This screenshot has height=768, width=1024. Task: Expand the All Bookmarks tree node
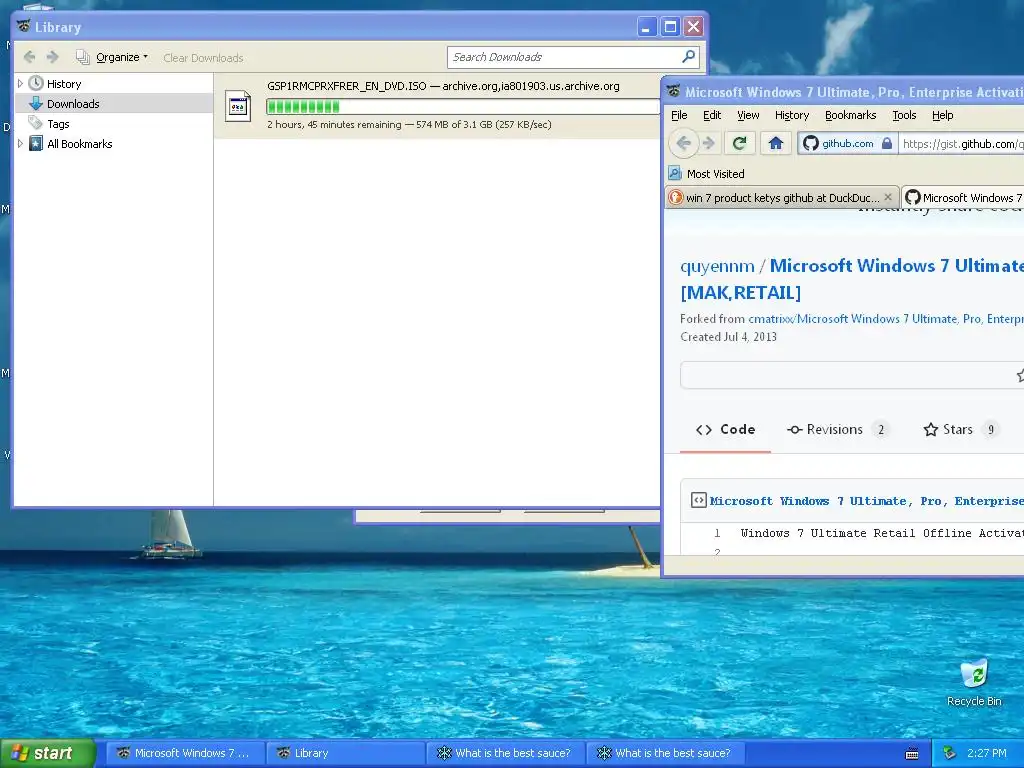coord(20,144)
